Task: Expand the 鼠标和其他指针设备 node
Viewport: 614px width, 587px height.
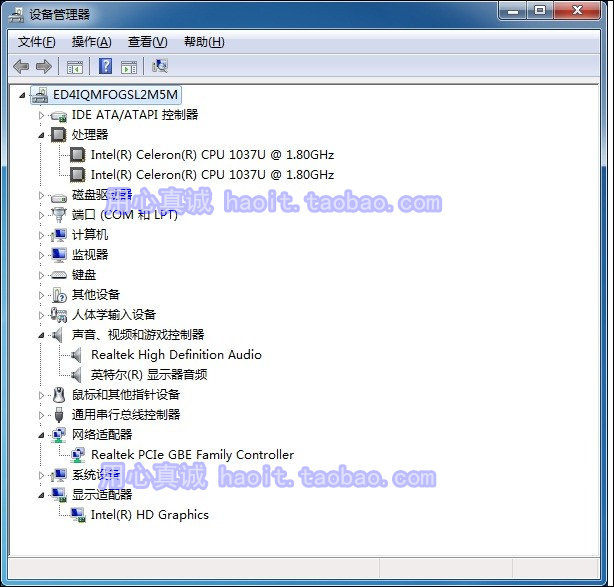Action: (41, 395)
